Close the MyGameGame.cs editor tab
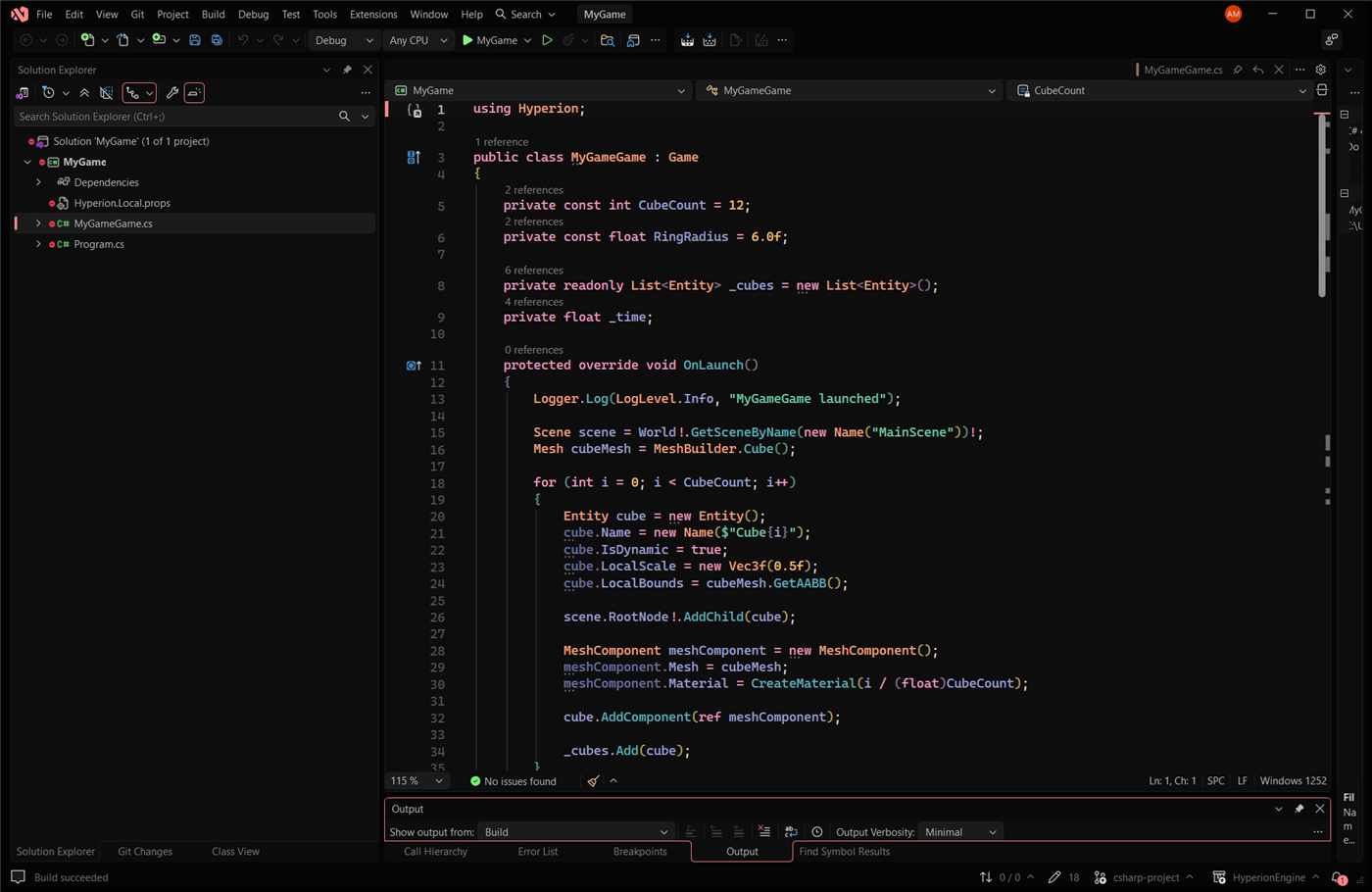The image size is (1372, 892). [x=1279, y=70]
